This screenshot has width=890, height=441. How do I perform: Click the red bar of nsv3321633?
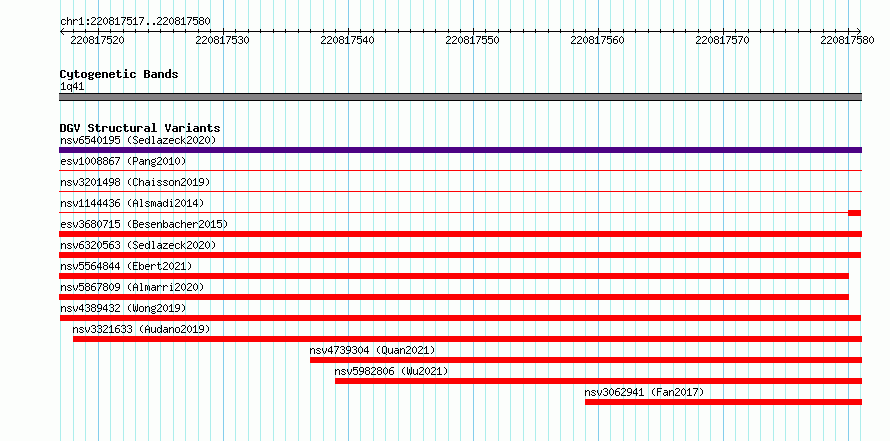click(467, 339)
